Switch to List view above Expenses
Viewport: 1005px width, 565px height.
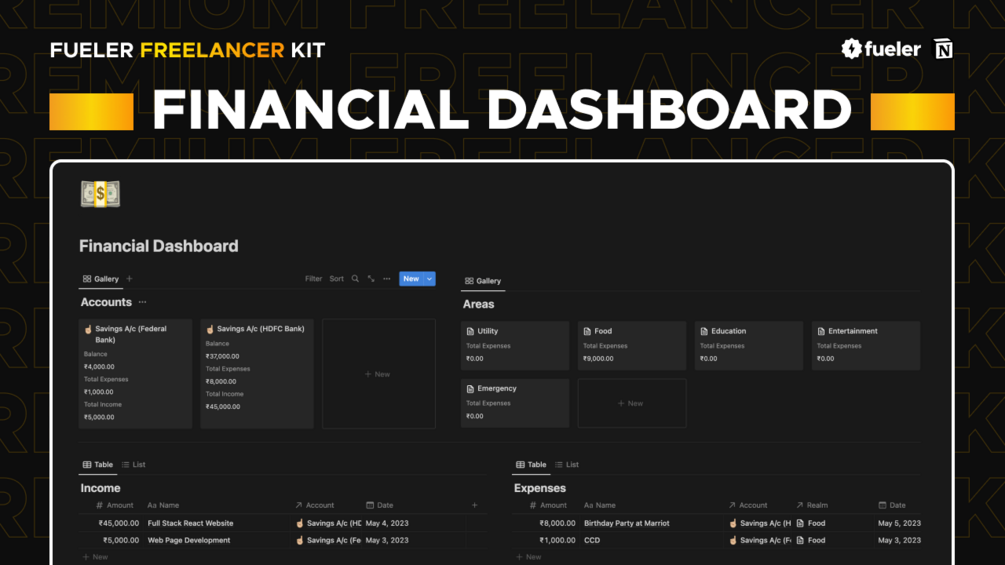(x=567, y=464)
